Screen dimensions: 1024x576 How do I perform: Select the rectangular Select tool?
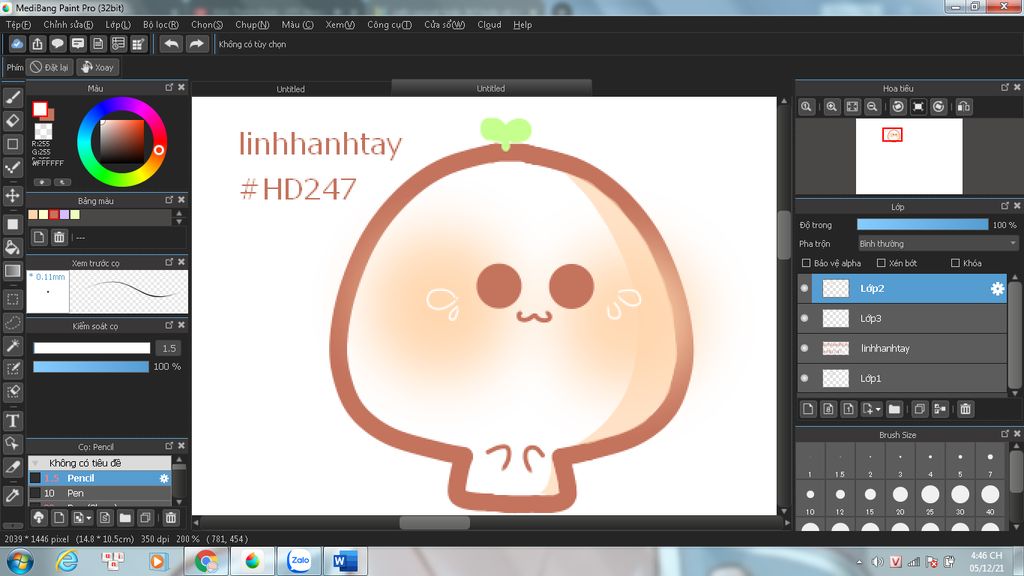coord(12,299)
